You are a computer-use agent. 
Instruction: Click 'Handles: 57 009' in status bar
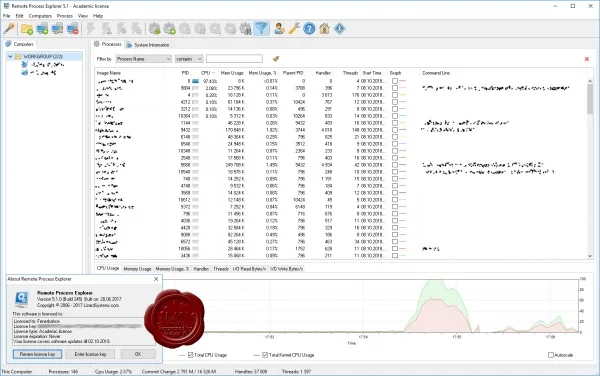tap(251, 371)
